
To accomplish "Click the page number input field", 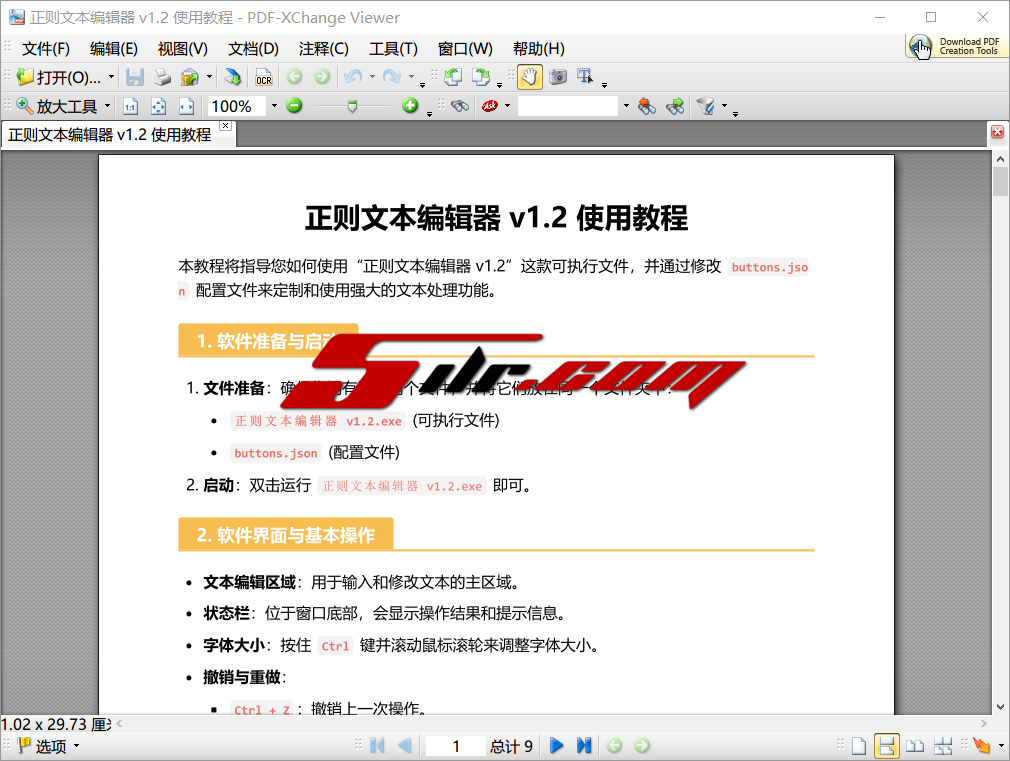I will point(455,746).
